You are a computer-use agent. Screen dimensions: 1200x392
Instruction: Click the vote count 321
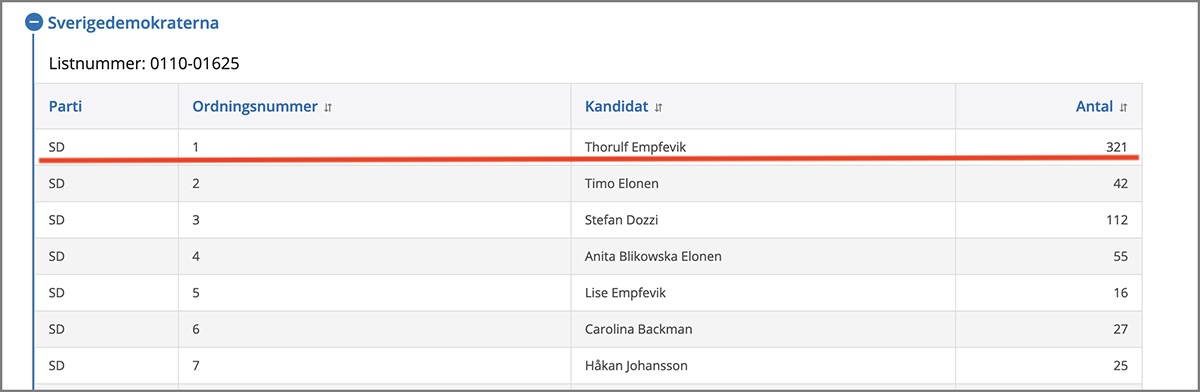click(1116, 147)
